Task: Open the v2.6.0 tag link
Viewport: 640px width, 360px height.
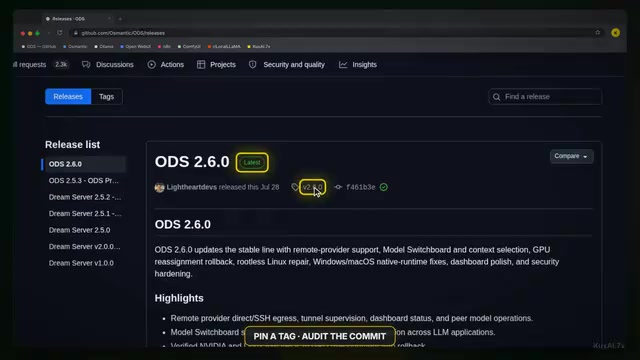Action: click(x=313, y=187)
